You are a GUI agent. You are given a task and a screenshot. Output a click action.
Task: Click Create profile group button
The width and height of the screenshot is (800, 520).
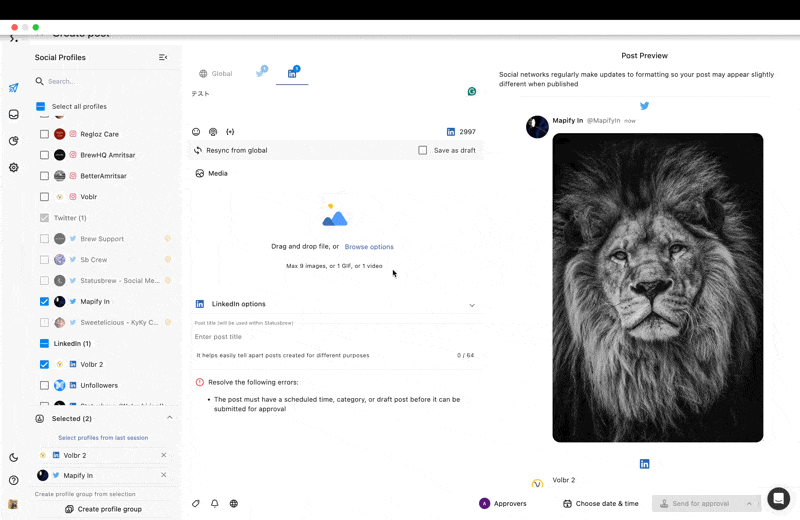click(x=104, y=509)
